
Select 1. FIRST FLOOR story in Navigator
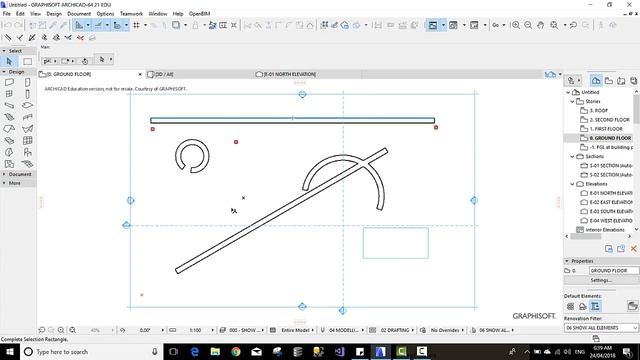tap(606, 129)
